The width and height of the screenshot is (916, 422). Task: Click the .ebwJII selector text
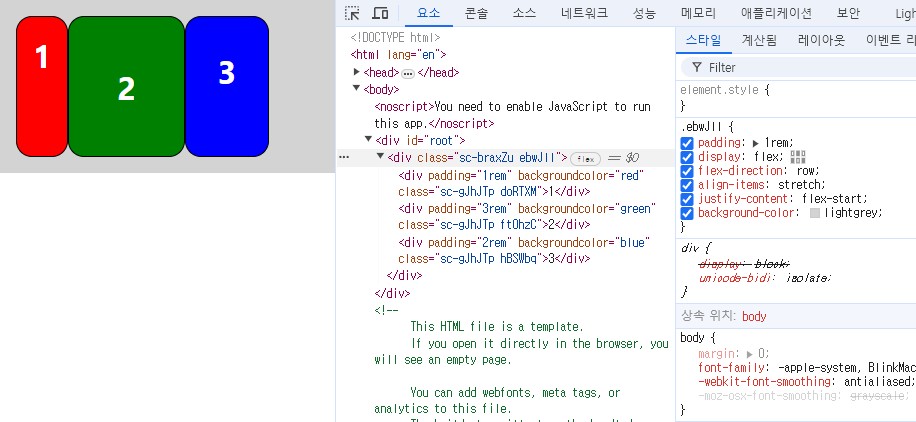[x=703, y=126]
